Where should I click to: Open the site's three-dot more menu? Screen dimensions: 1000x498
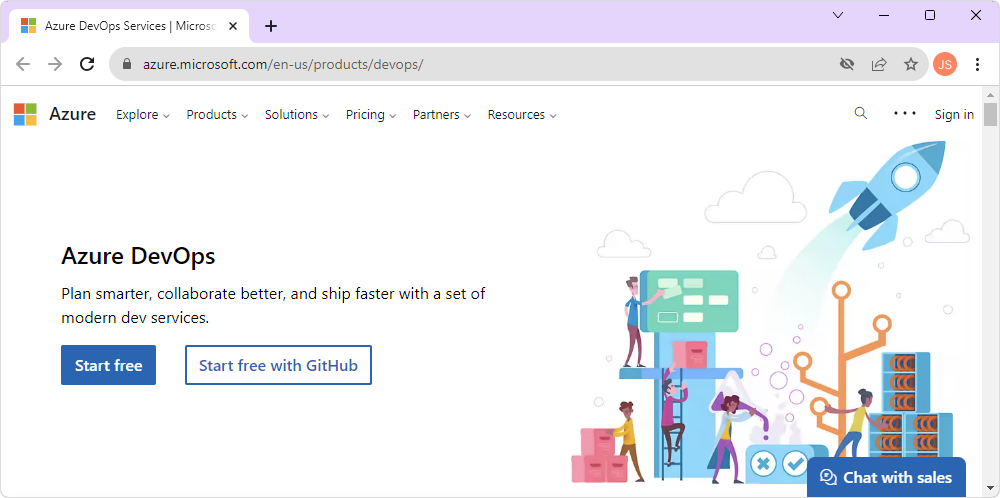(x=905, y=114)
